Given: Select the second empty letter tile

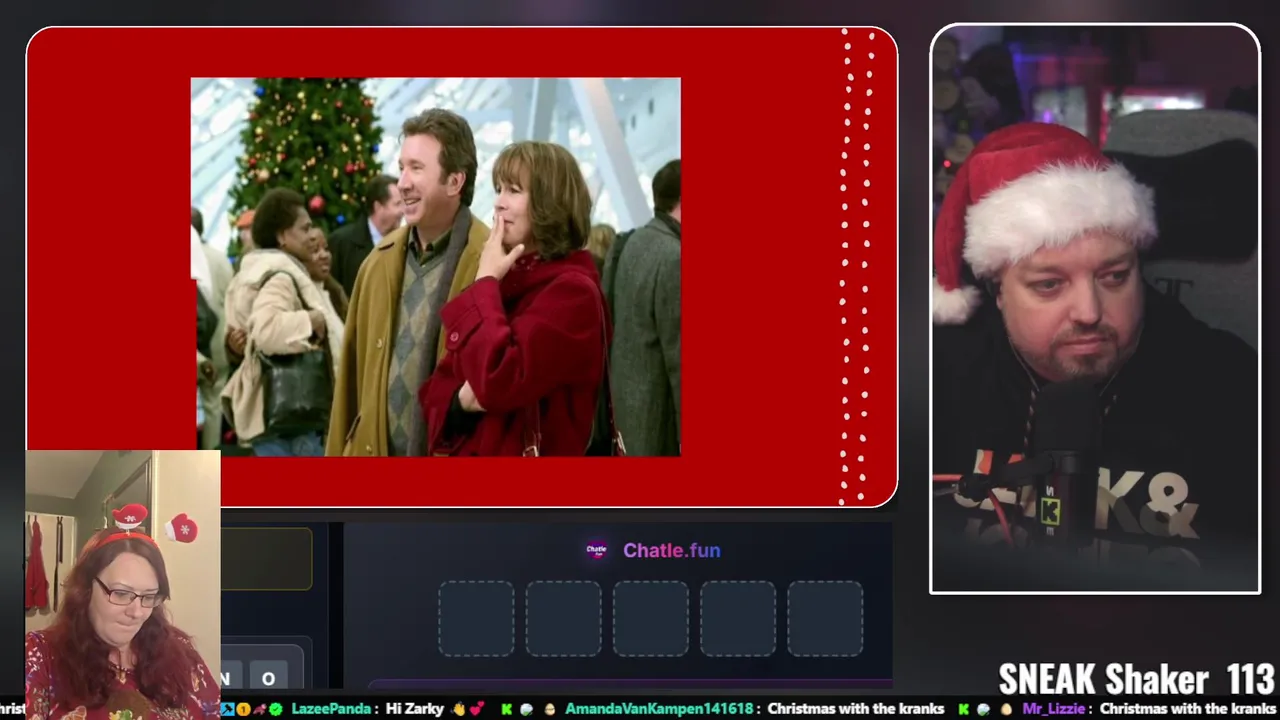Looking at the screenshot, I should pyautogui.click(x=563, y=619).
